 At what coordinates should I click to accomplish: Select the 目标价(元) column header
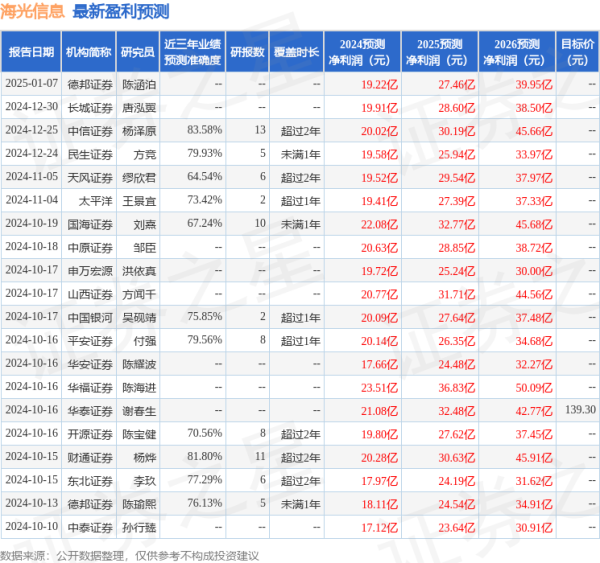tap(577, 52)
